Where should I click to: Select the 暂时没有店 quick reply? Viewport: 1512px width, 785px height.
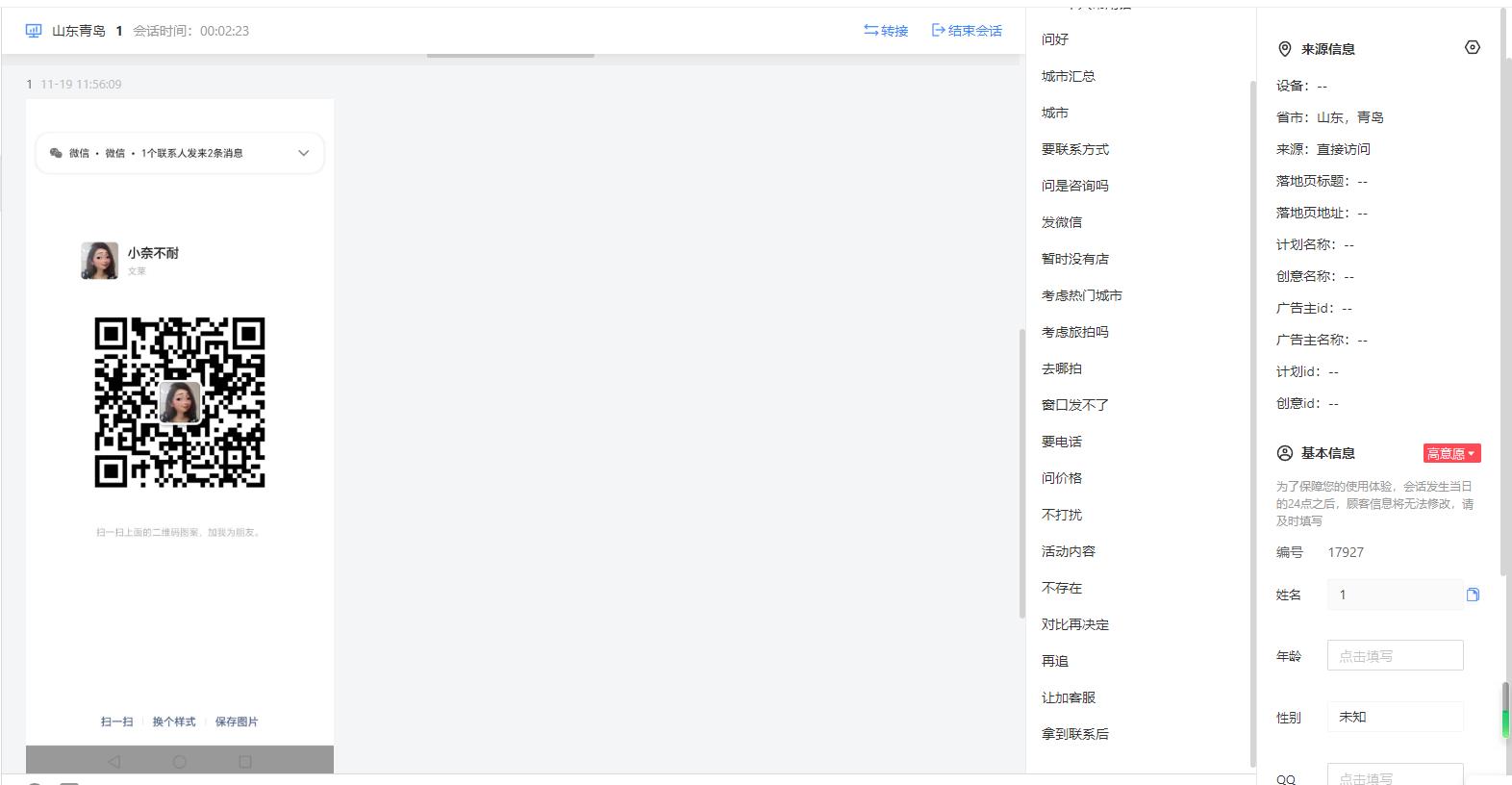coord(1075,259)
